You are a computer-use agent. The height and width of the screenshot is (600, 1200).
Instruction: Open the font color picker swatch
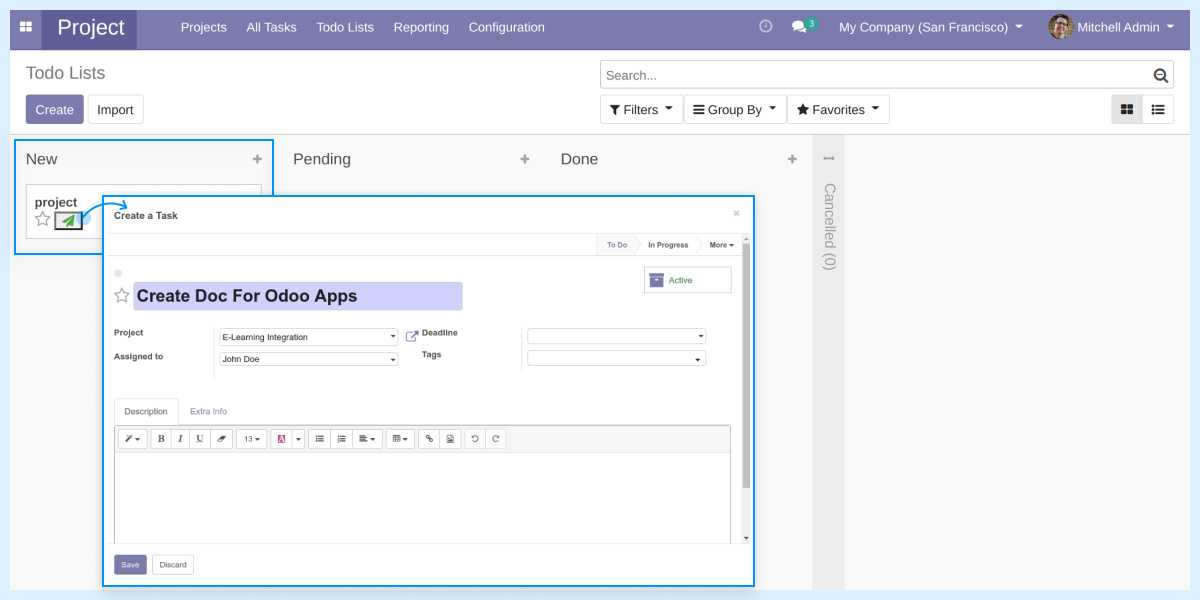tap(283, 438)
